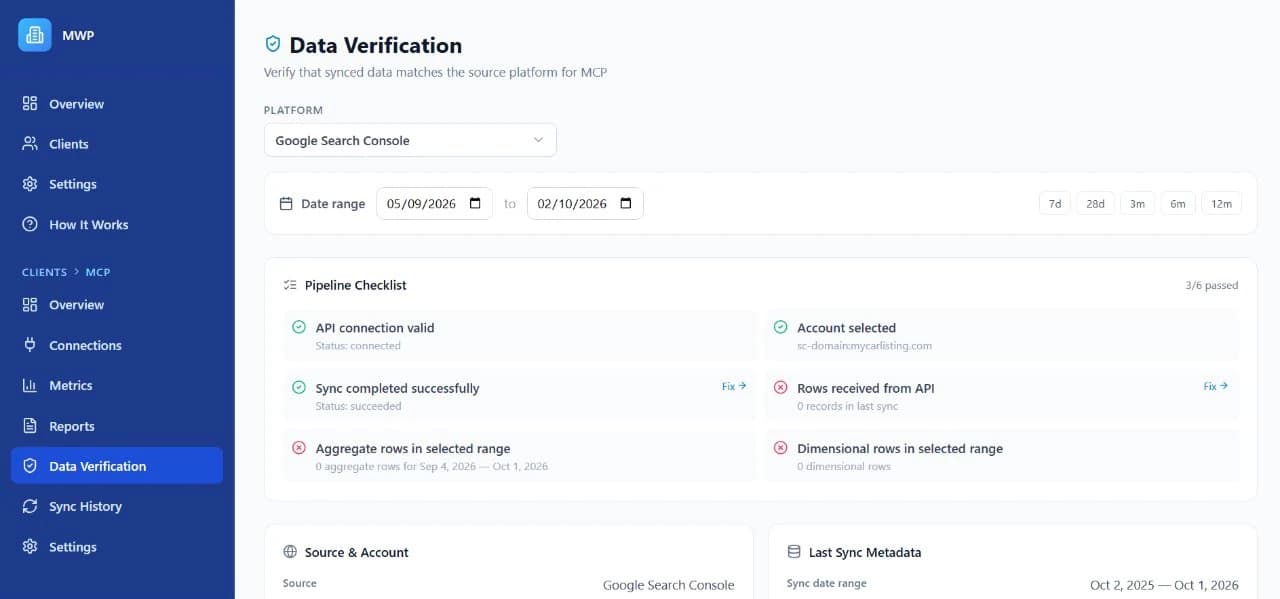Select the 7d range preset

click(x=1055, y=203)
